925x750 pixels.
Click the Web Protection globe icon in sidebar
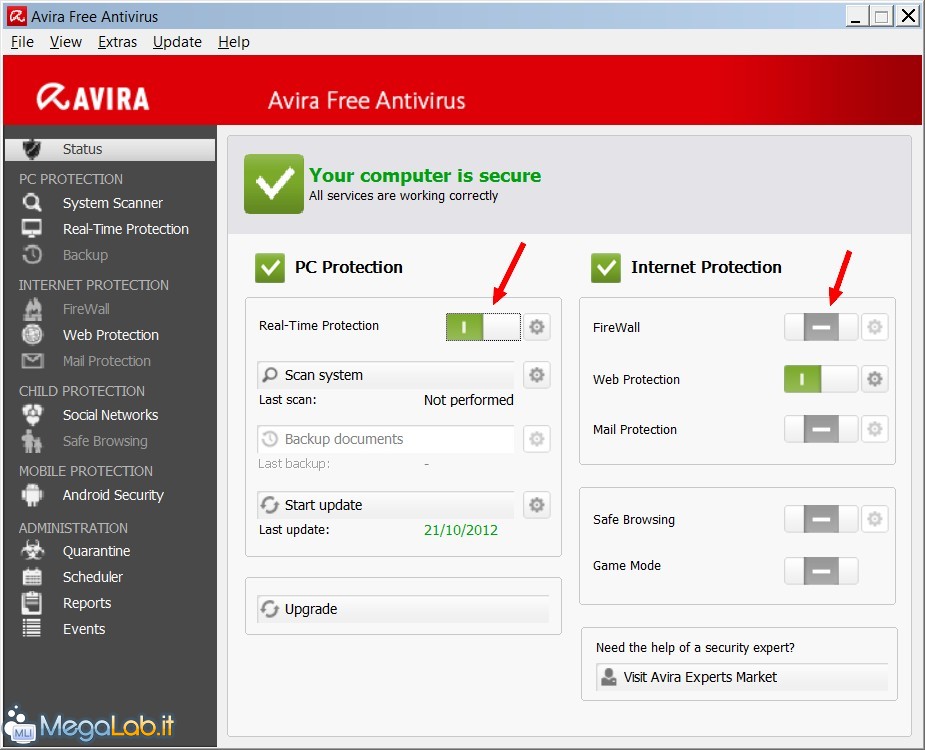[32, 335]
